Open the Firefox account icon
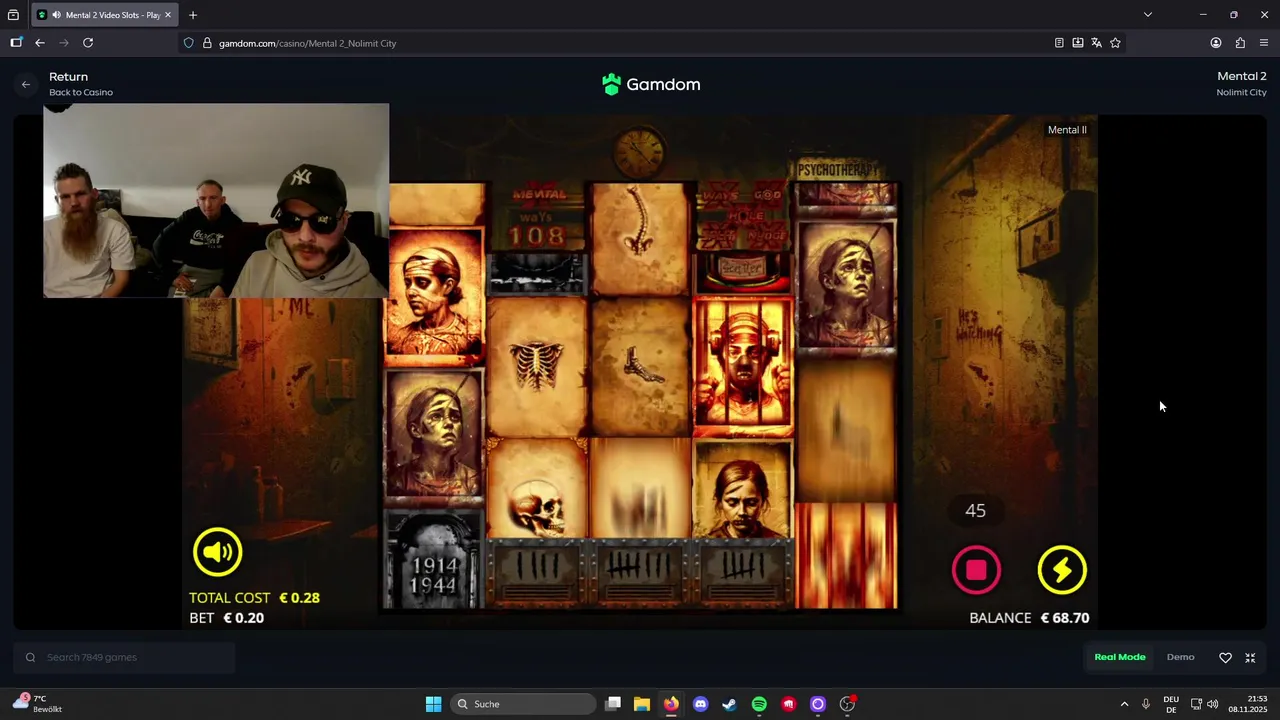The height and width of the screenshot is (720, 1280). (x=1216, y=43)
